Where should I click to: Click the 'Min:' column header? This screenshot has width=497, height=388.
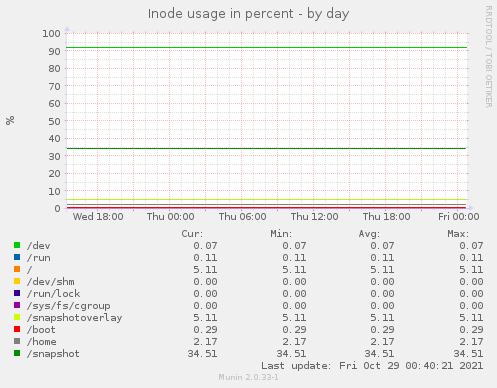pos(281,234)
